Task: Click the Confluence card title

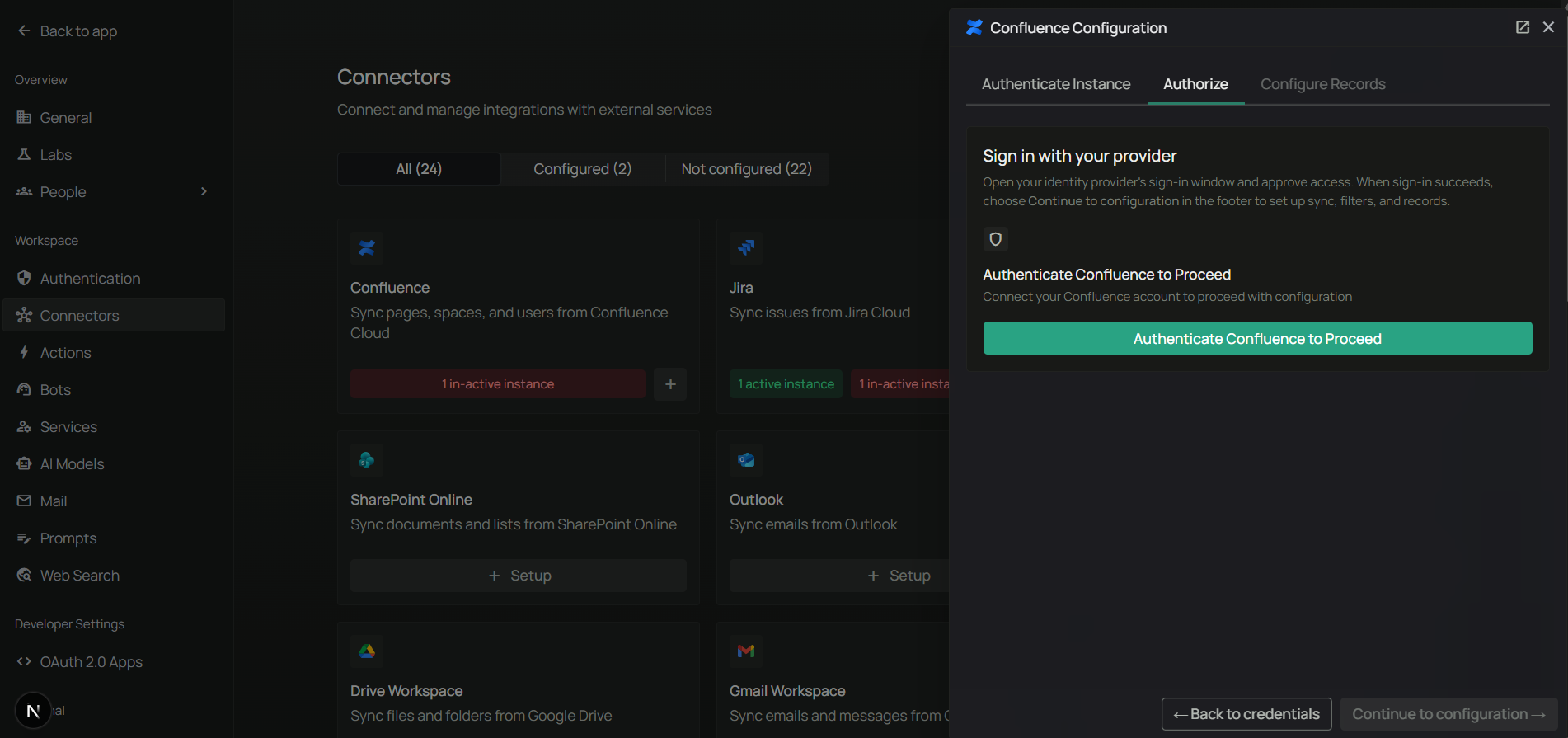Action: [390, 288]
